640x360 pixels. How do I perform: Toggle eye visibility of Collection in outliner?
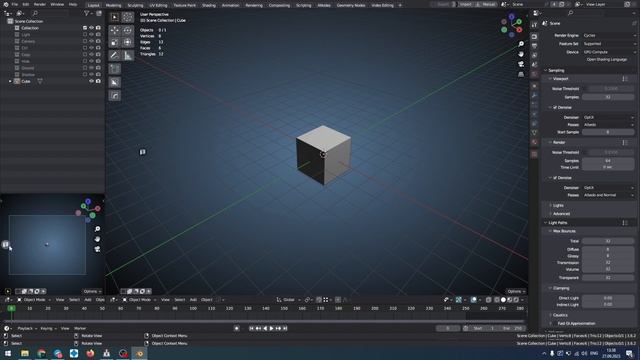[x=91, y=28]
